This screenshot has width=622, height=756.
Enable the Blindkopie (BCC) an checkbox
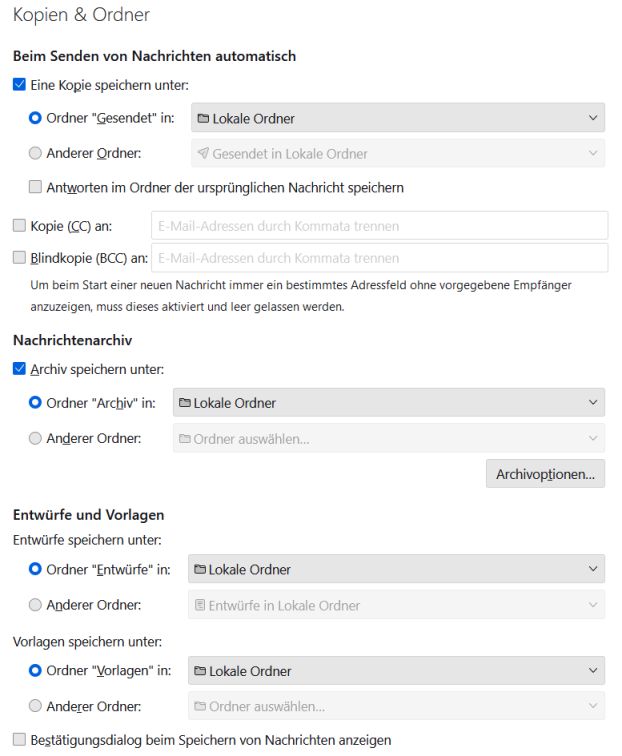pyautogui.click(x=19, y=258)
